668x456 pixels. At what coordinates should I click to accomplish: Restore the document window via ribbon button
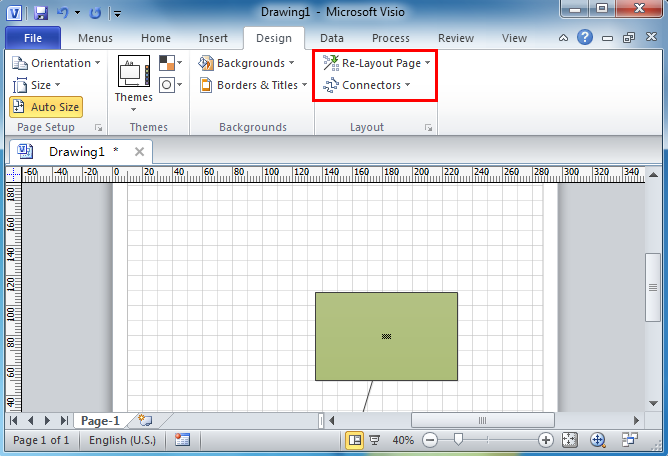tap(629, 38)
